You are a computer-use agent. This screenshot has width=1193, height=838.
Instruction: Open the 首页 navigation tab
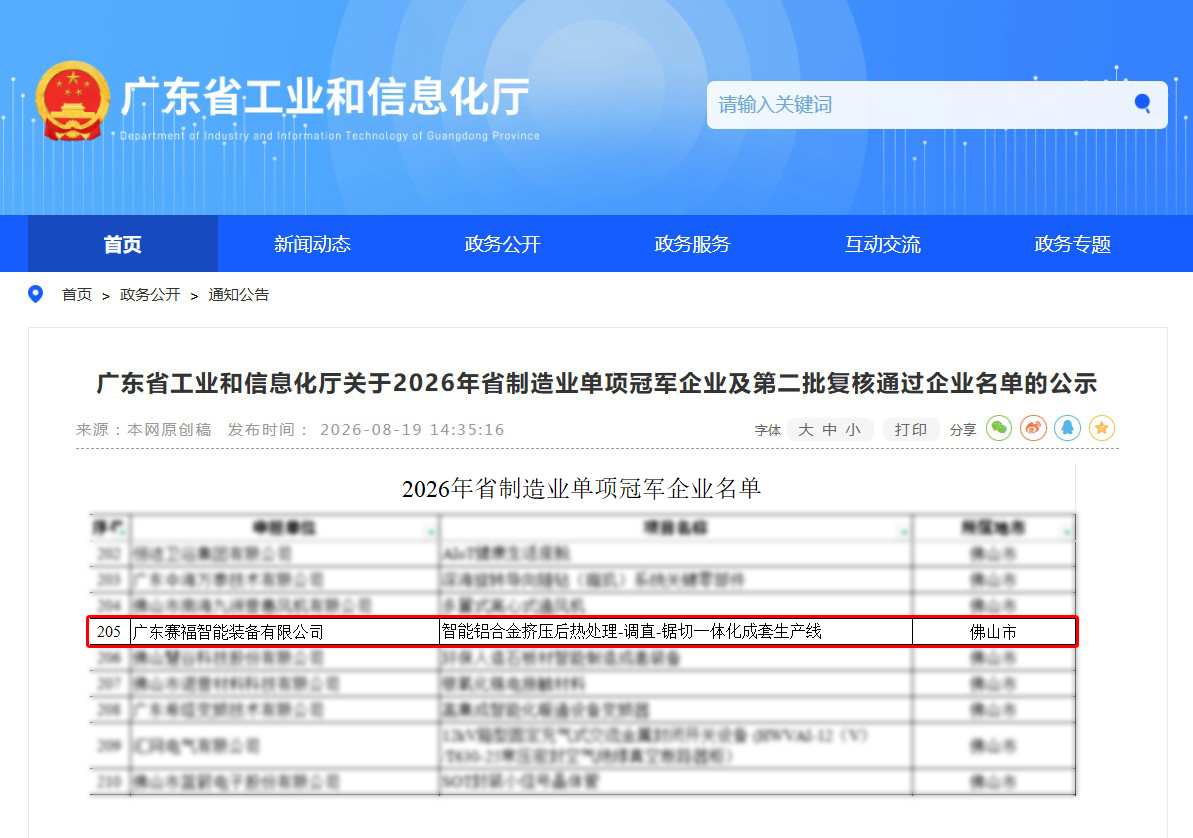pyautogui.click(x=122, y=244)
